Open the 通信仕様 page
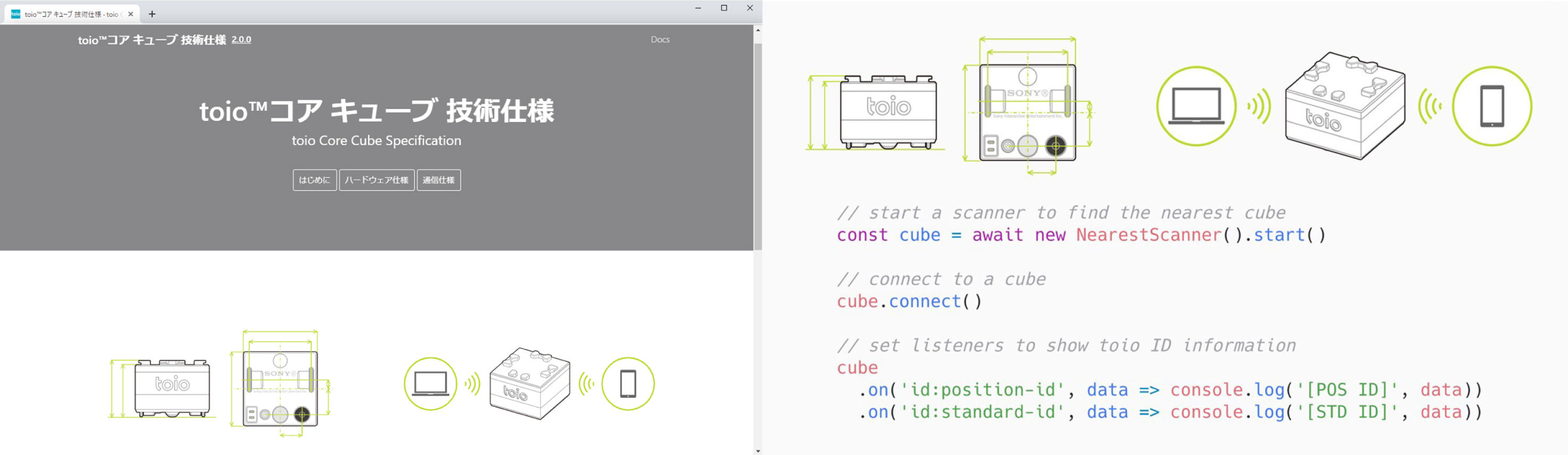This screenshot has width=1568, height=455. 438,180
